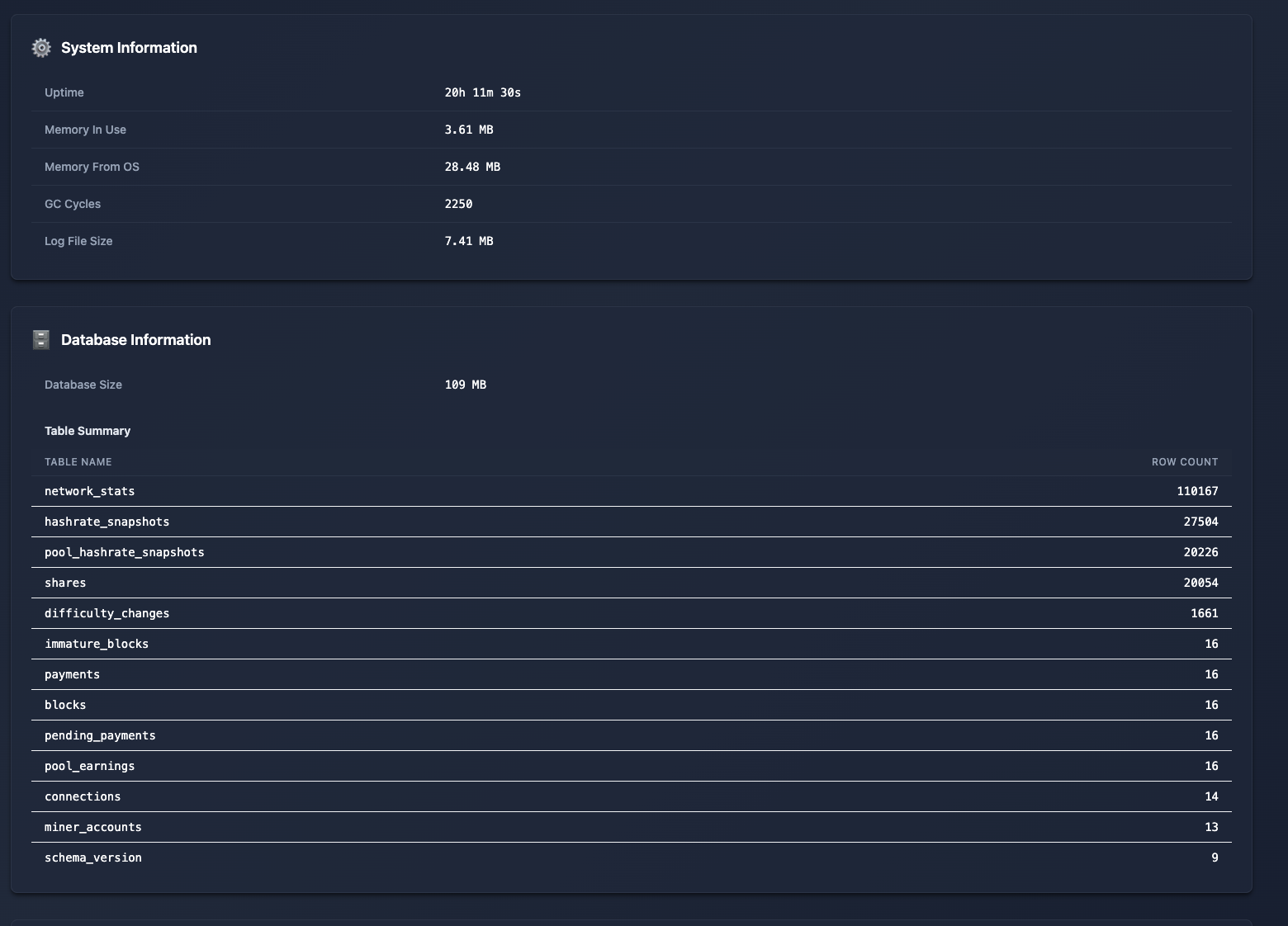The height and width of the screenshot is (926, 1288).
Task: Click the pool_hashrate_snapshots row
Action: pos(124,552)
